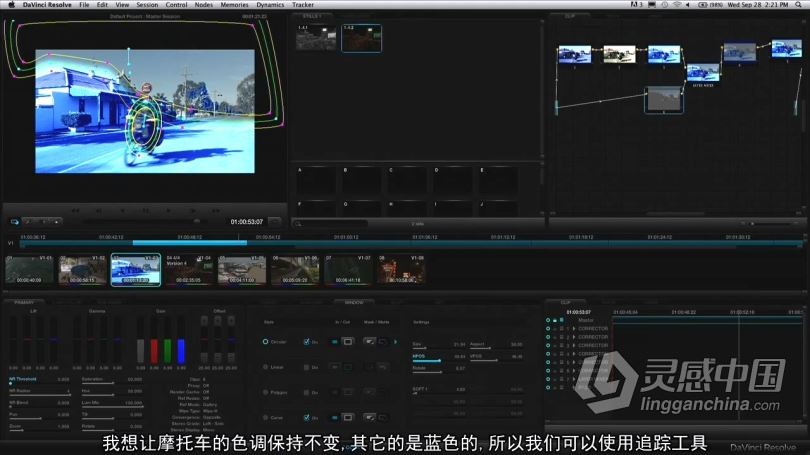Viewport: 810px width, 455px height.
Task: Click the green Gain color bar
Action: [167, 351]
